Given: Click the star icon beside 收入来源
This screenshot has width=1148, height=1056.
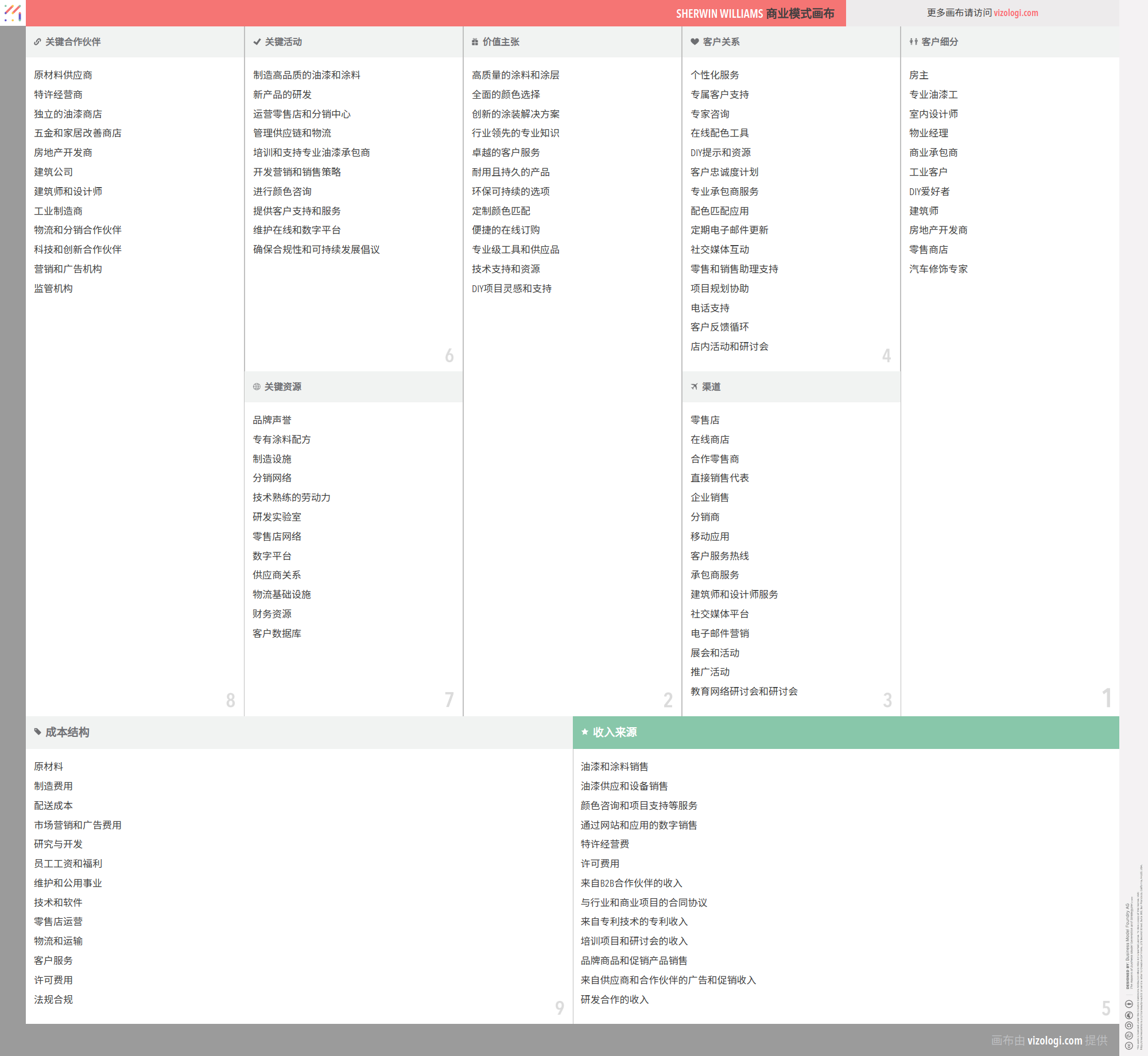Looking at the screenshot, I should tap(584, 732).
